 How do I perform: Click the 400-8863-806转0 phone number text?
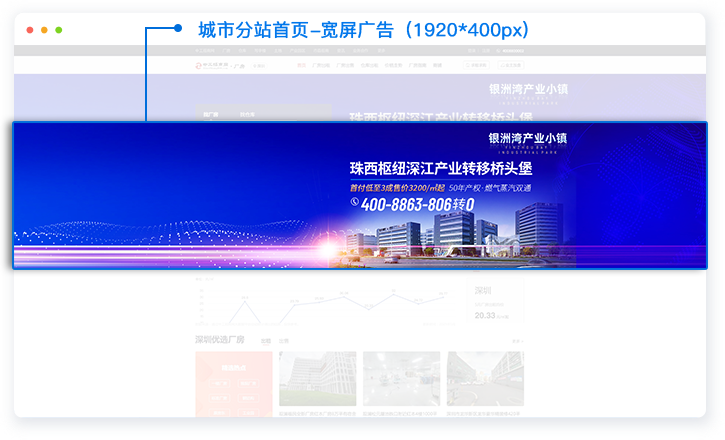click(x=417, y=205)
